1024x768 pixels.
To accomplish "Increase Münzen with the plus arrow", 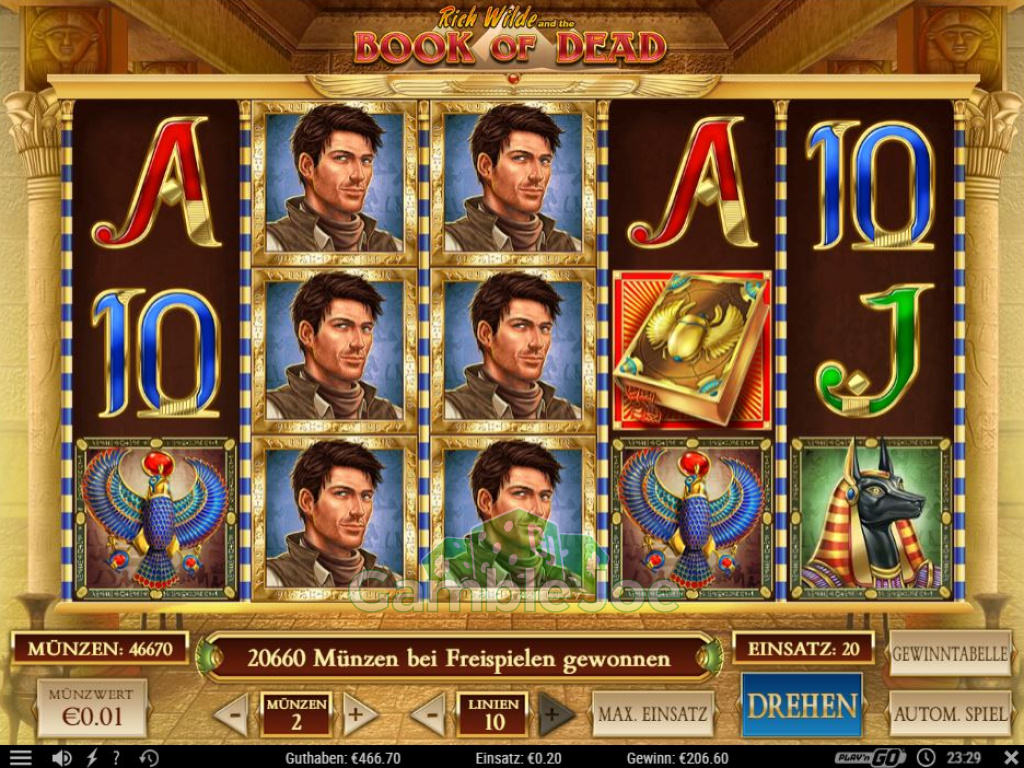I will (x=357, y=714).
